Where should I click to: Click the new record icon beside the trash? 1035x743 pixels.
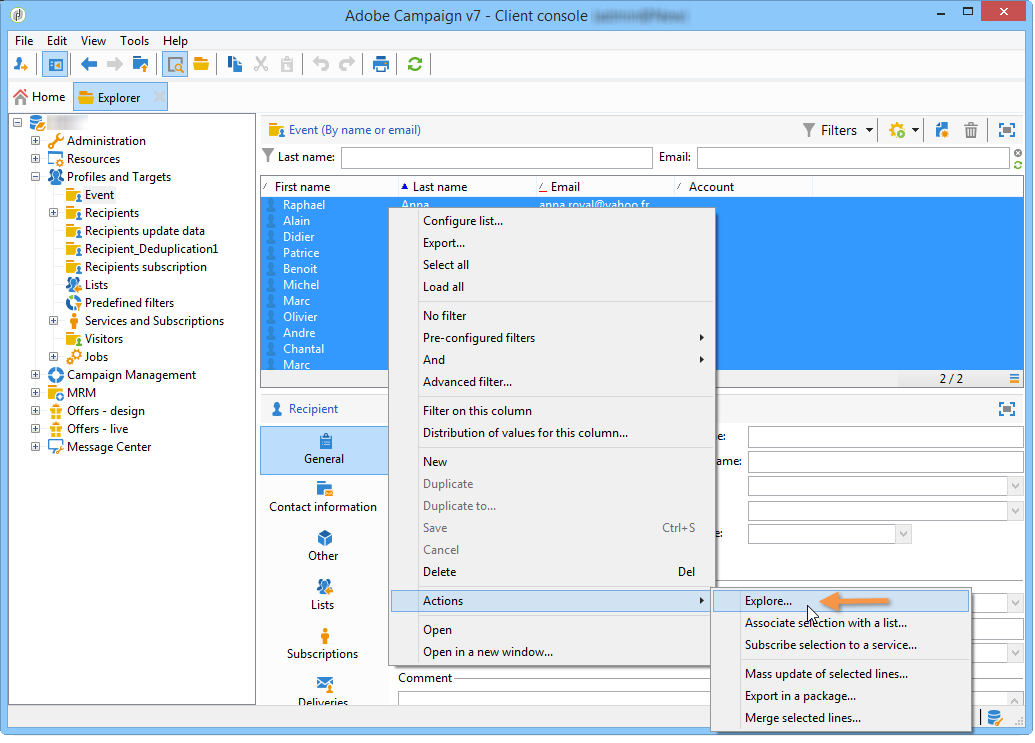point(942,130)
